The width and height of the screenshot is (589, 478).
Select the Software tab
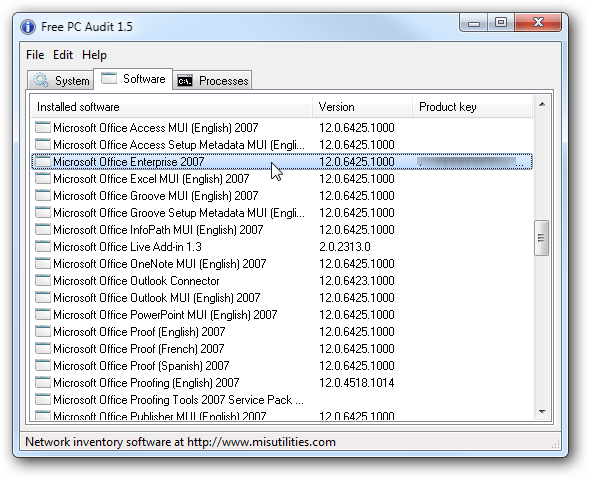(133, 79)
